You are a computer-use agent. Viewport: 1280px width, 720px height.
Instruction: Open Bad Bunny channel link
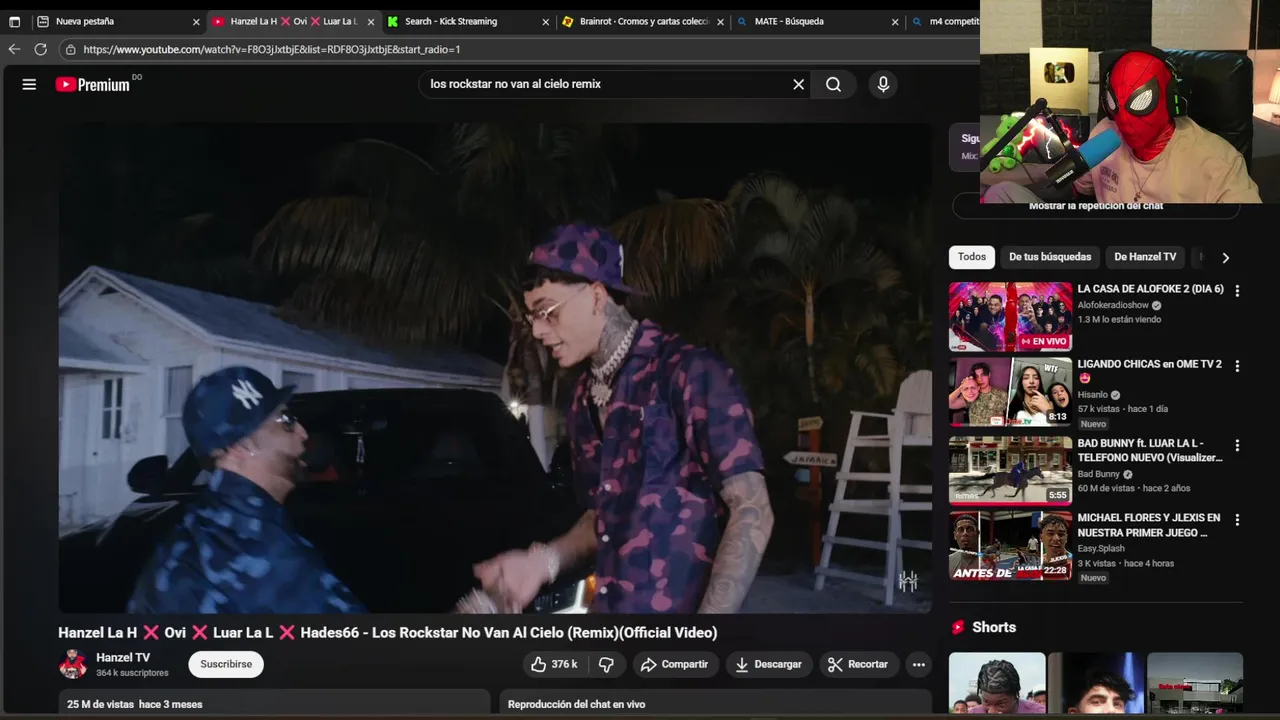click(x=1098, y=474)
